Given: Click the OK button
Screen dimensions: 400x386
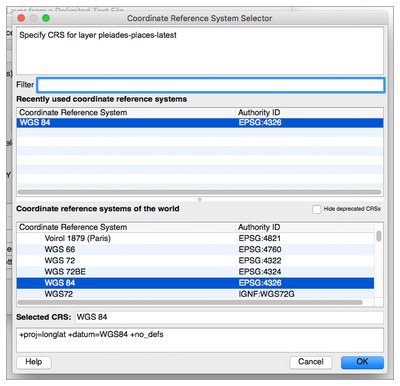Looking at the screenshot, I should click(x=362, y=362).
